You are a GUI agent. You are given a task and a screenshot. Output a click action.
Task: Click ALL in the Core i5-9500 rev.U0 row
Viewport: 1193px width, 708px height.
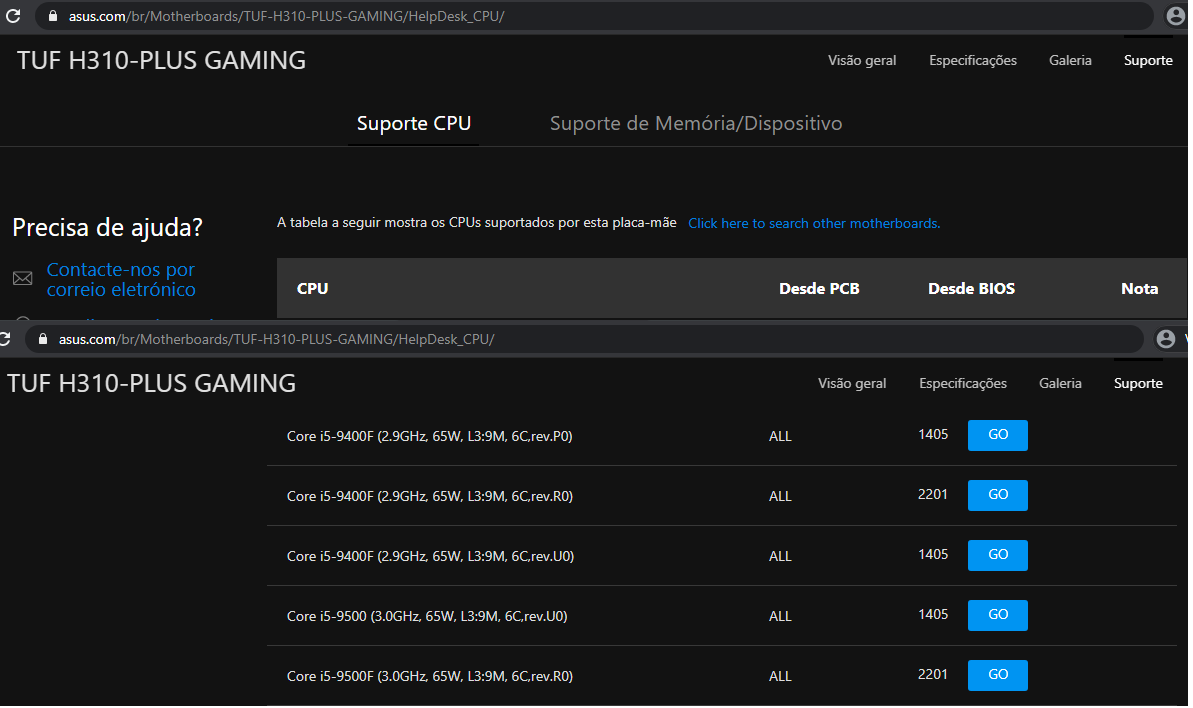click(x=780, y=616)
